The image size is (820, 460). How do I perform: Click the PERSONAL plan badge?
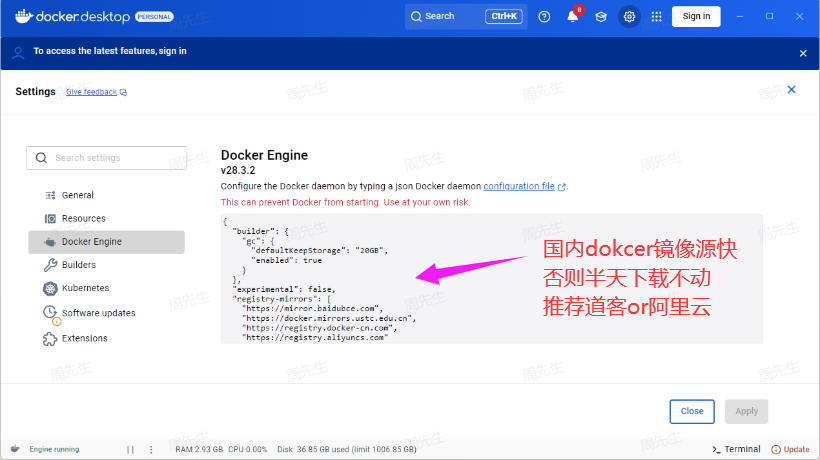click(x=154, y=17)
